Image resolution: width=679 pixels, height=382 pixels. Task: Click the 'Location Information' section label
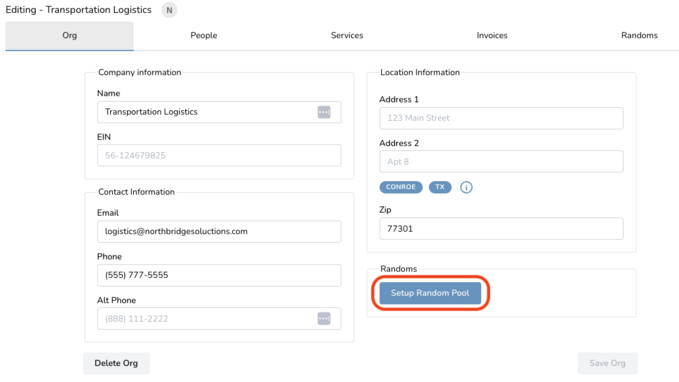coord(420,72)
